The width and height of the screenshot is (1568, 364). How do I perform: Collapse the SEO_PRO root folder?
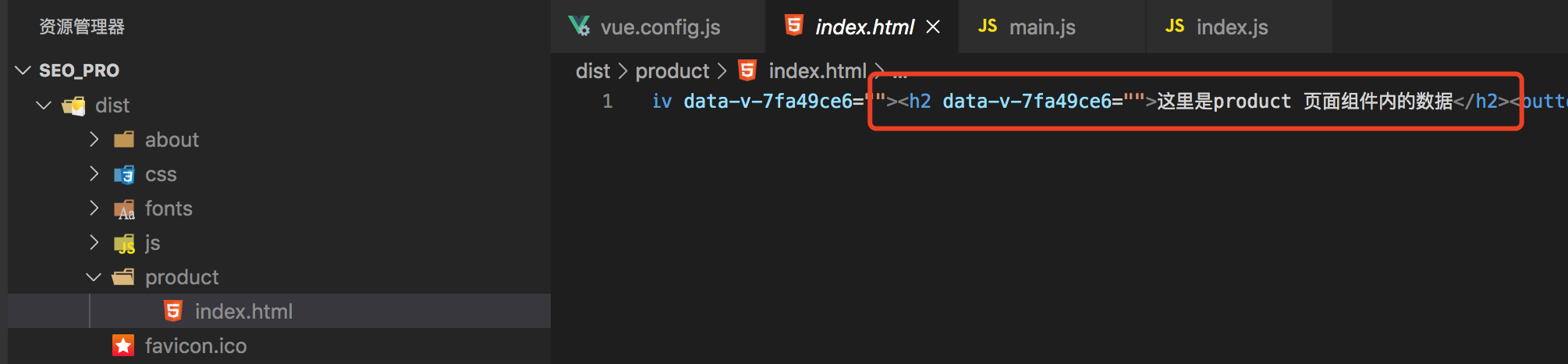click(23, 70)
